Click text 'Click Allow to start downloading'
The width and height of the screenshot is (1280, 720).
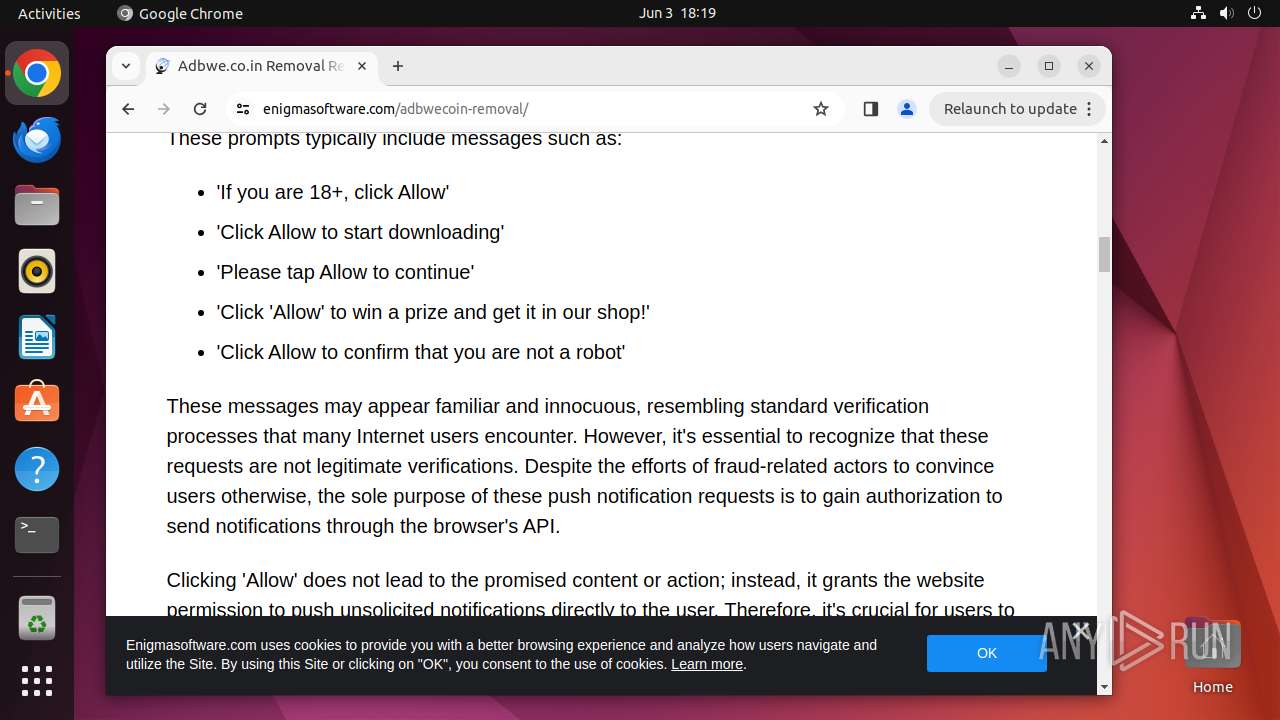(x=360, y=232)
